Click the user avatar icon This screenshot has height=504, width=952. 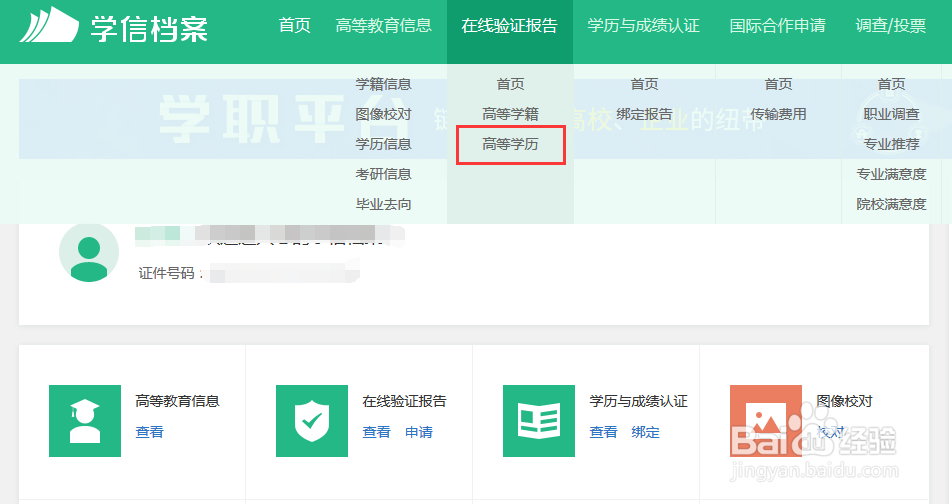coord(89,253)
